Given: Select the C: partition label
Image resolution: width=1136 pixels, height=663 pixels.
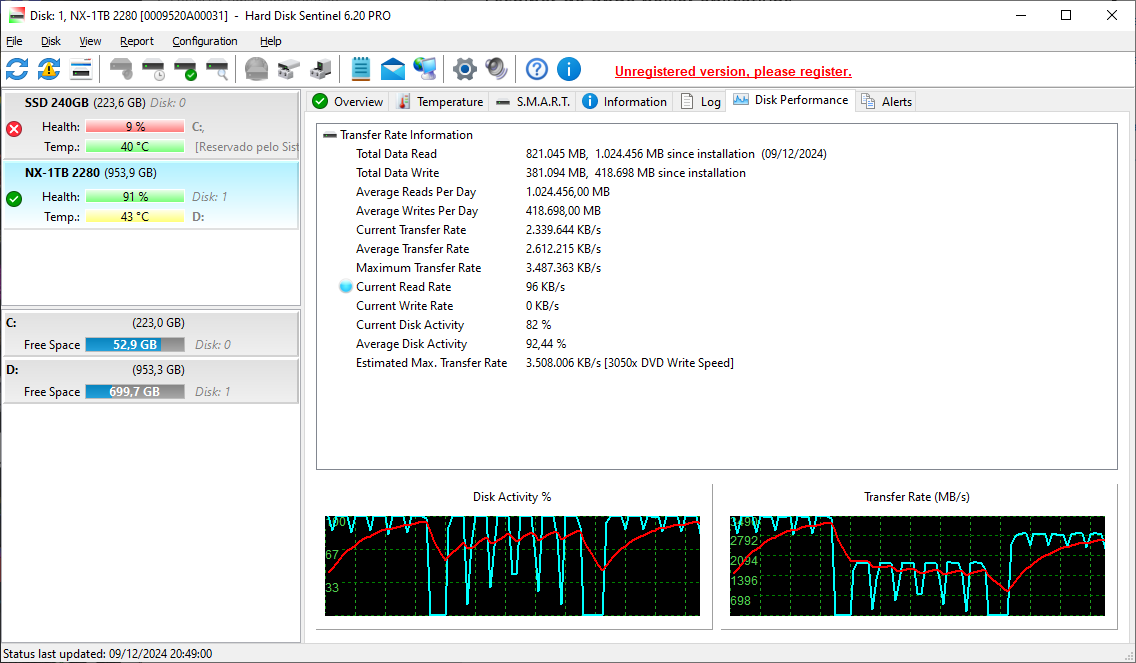Looking at the screenshot, I should [x=12, y=323].
